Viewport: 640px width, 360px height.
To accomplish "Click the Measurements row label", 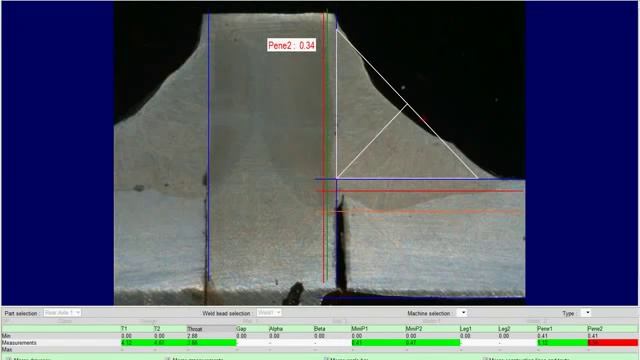I will coord(19,343).
